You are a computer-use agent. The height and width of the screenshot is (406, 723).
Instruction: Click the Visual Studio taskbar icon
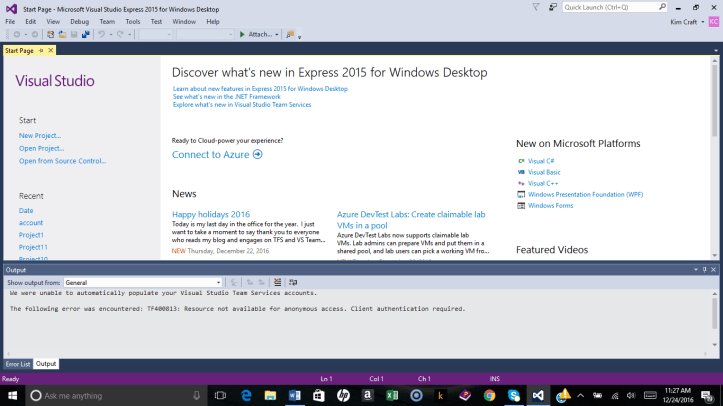[x=538, y=395]
